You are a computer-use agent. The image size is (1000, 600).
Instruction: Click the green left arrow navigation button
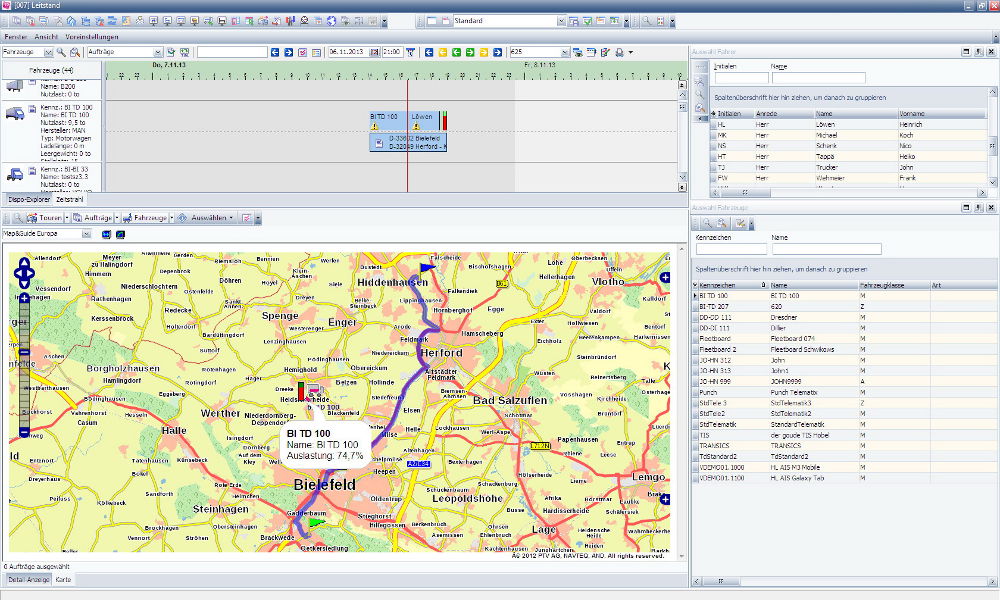pos(457,52)
